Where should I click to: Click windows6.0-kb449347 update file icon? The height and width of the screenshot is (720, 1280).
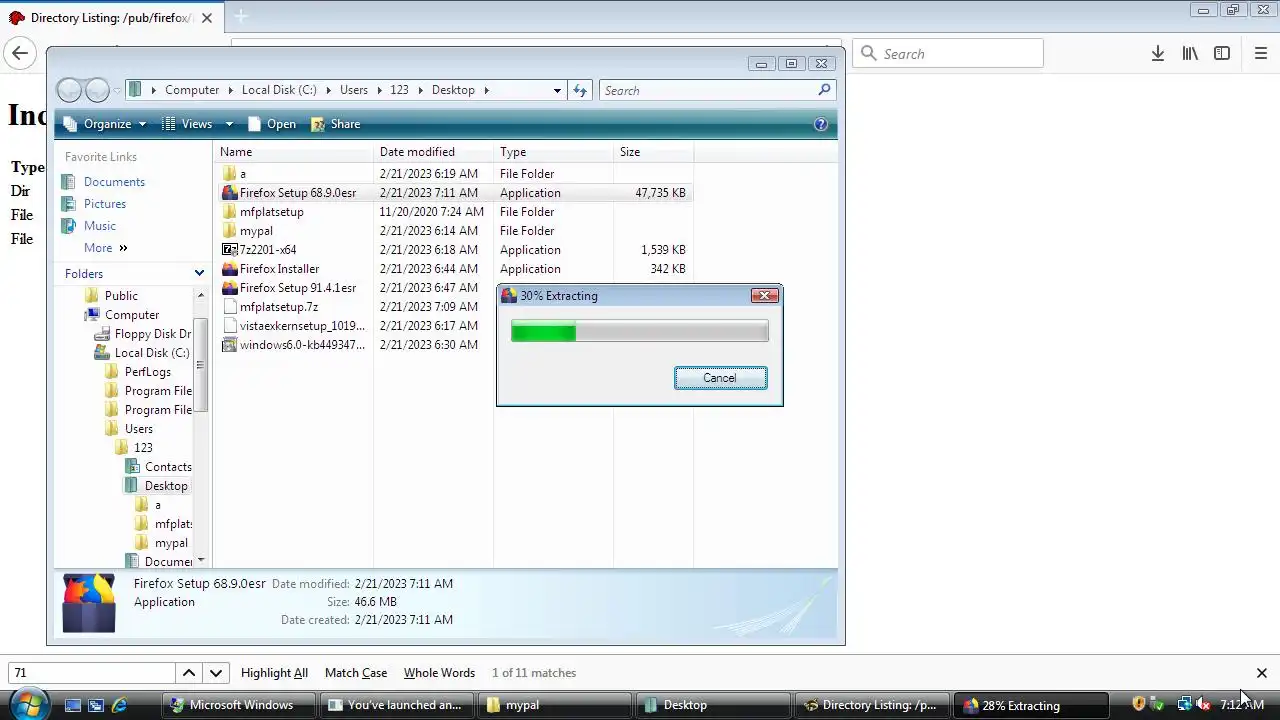(x=229, y=345)
